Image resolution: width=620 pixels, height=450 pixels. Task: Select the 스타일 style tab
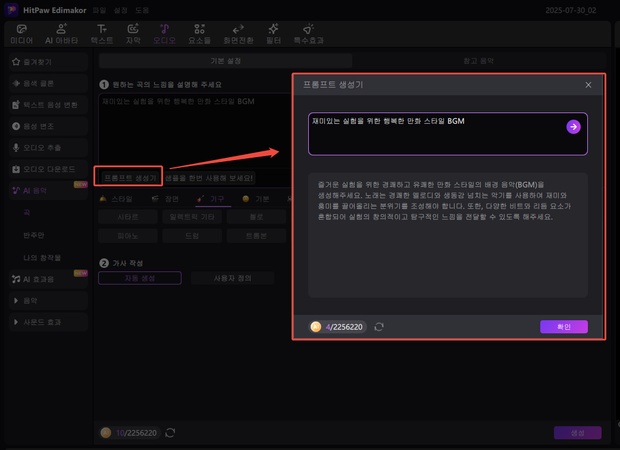(x=117, y=199)
